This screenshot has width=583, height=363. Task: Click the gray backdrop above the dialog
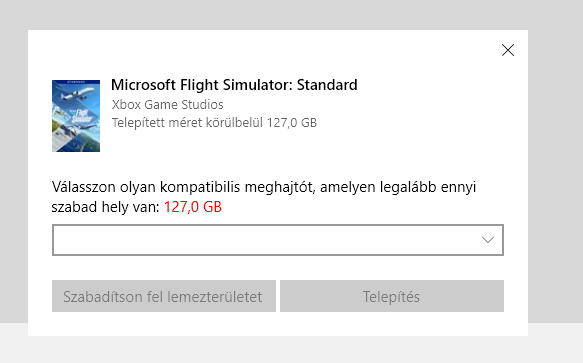pos(290,15)
